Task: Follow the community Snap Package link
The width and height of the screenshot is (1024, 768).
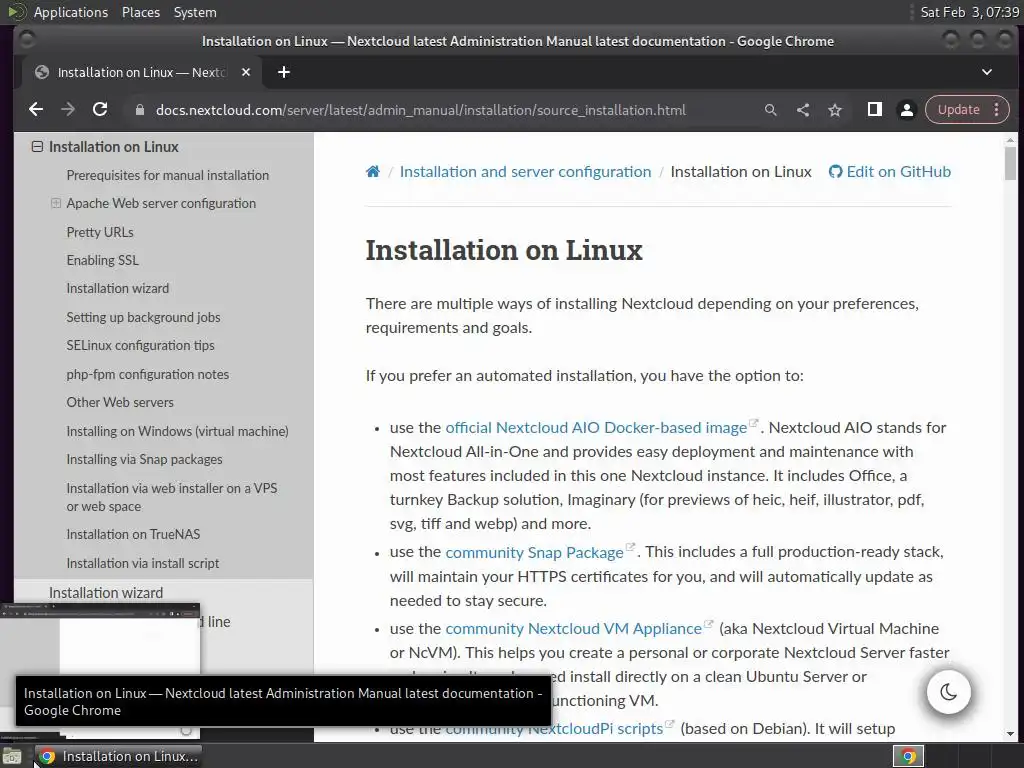Action: click(x=534, y=552)
